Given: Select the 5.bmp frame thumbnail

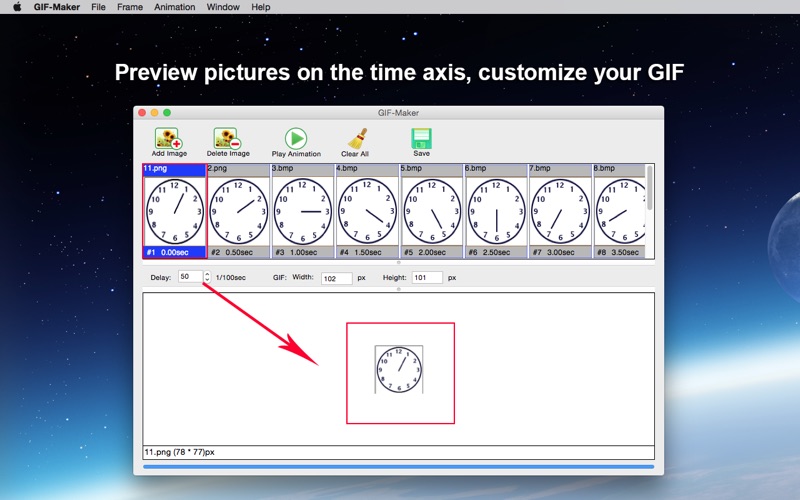Looking at the screenshot, I should (432, 211).
